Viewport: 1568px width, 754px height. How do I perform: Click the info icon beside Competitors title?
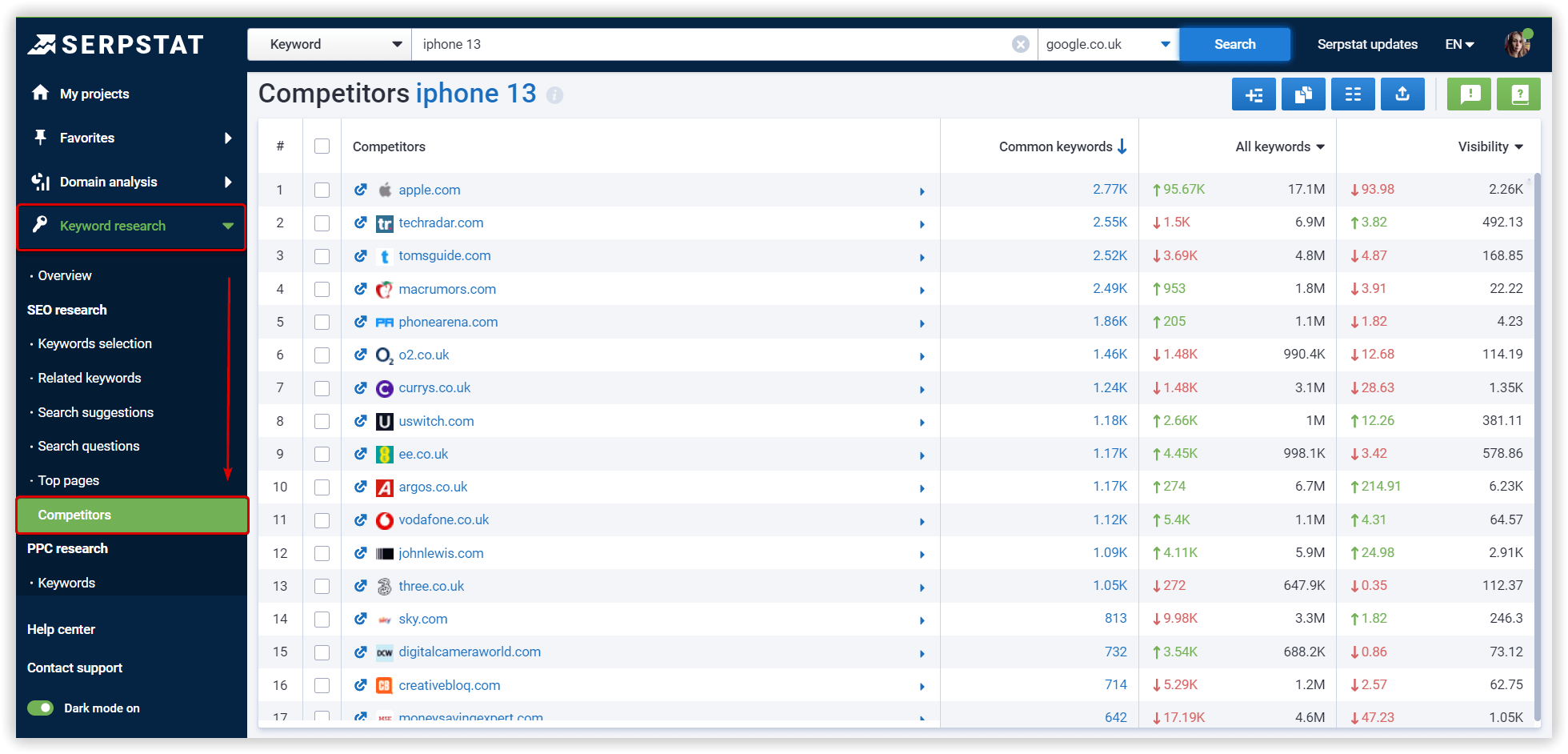[554, 95]
